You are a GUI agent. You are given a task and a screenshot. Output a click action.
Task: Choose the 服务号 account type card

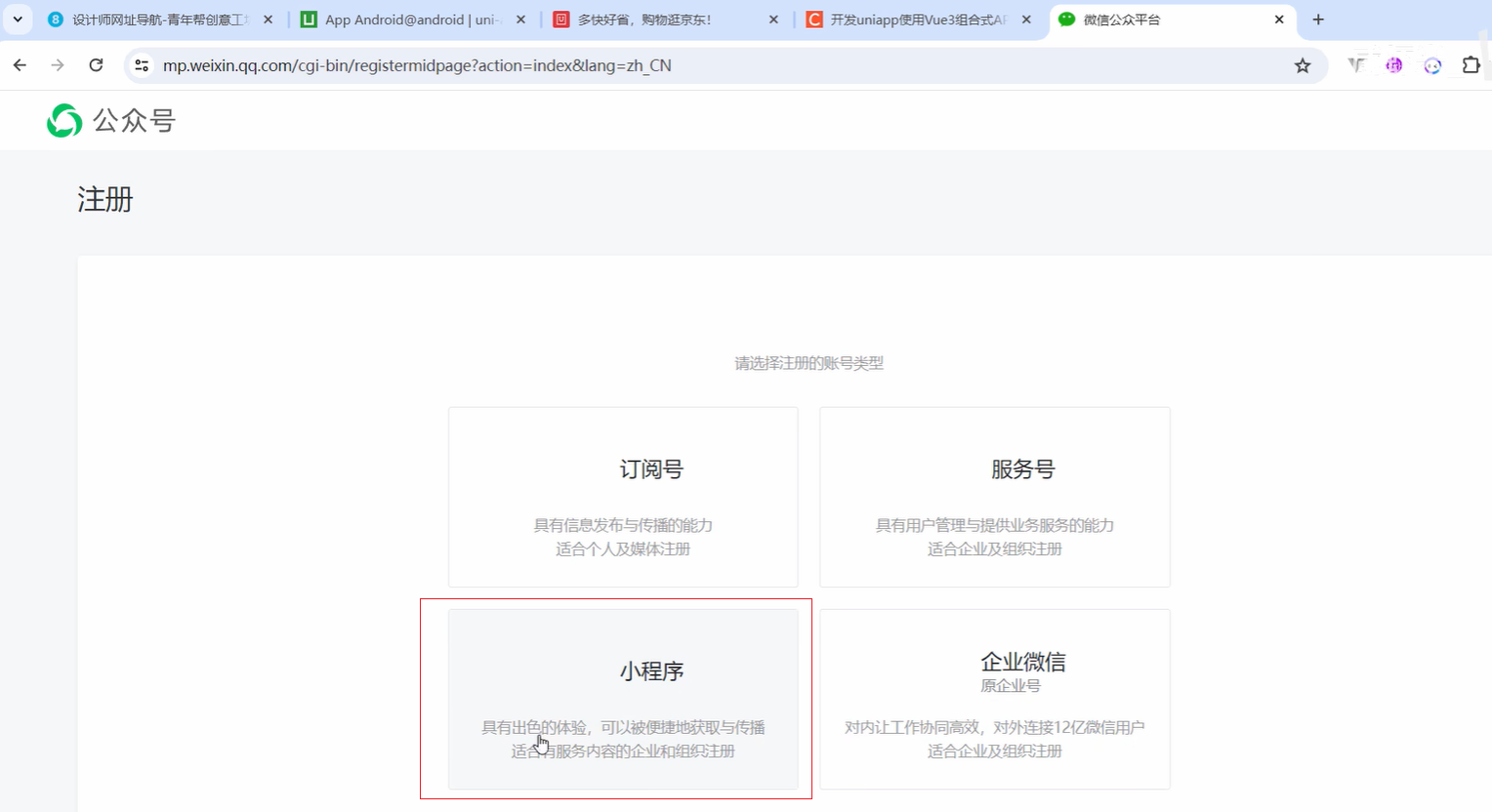click(x=995, y=497)
